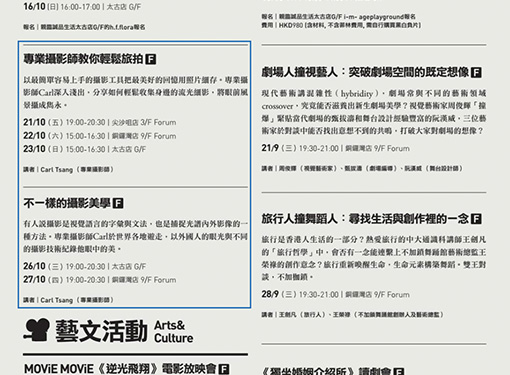Open MOViE MOViE《逆光飛翔》screening heading
This screenshot has height=375, width=510.
pyautogui.click(x=120, y=369)
